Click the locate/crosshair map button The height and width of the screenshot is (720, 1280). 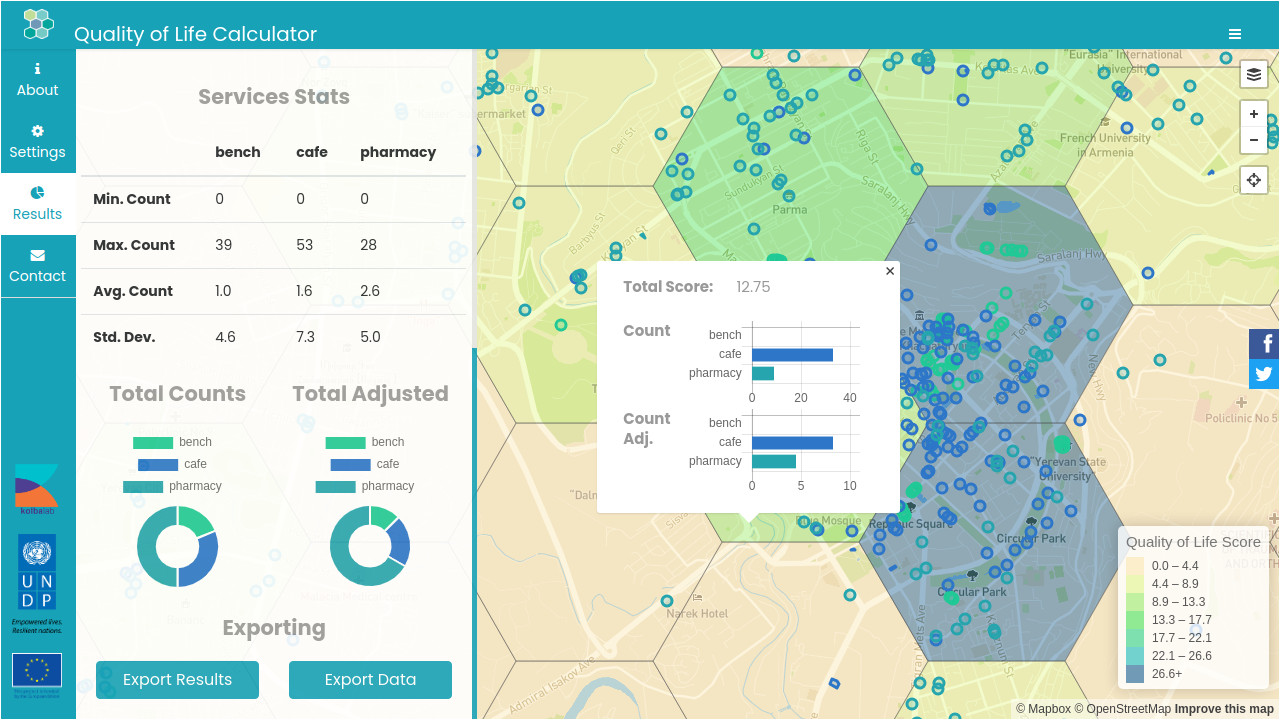click(1254, 181)
